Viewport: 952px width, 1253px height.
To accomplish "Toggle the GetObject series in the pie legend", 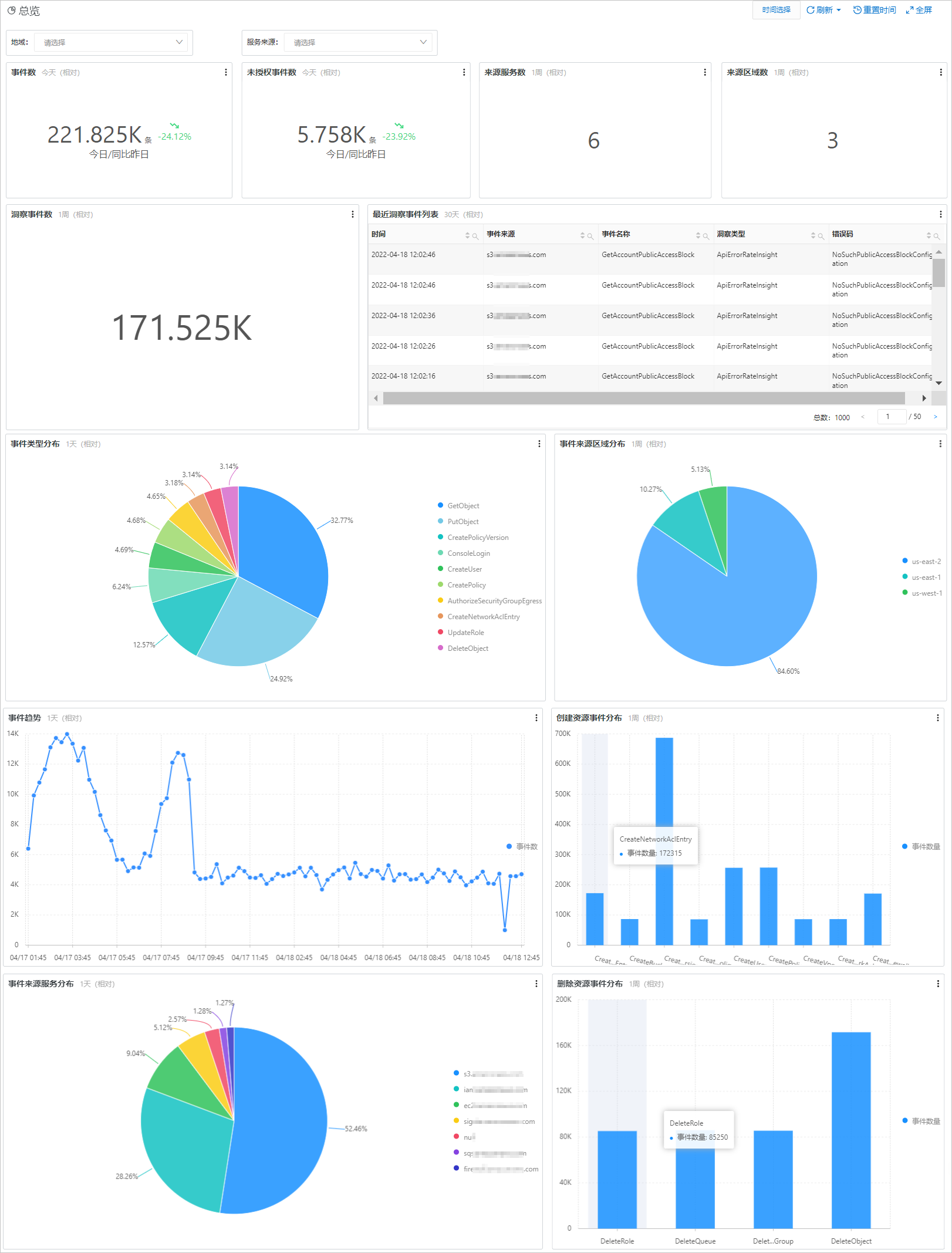I will point(458,506).
